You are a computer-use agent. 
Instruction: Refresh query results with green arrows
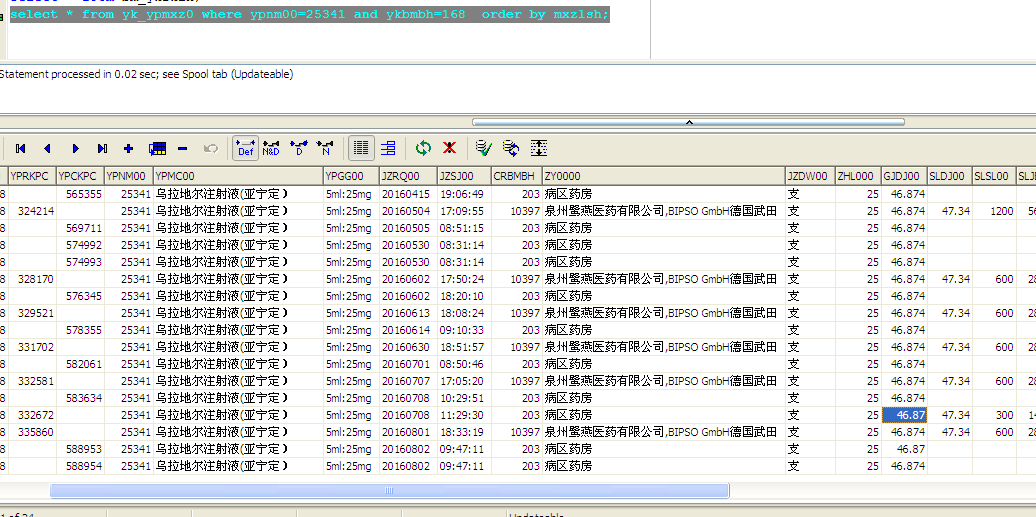tap(423, 149)
